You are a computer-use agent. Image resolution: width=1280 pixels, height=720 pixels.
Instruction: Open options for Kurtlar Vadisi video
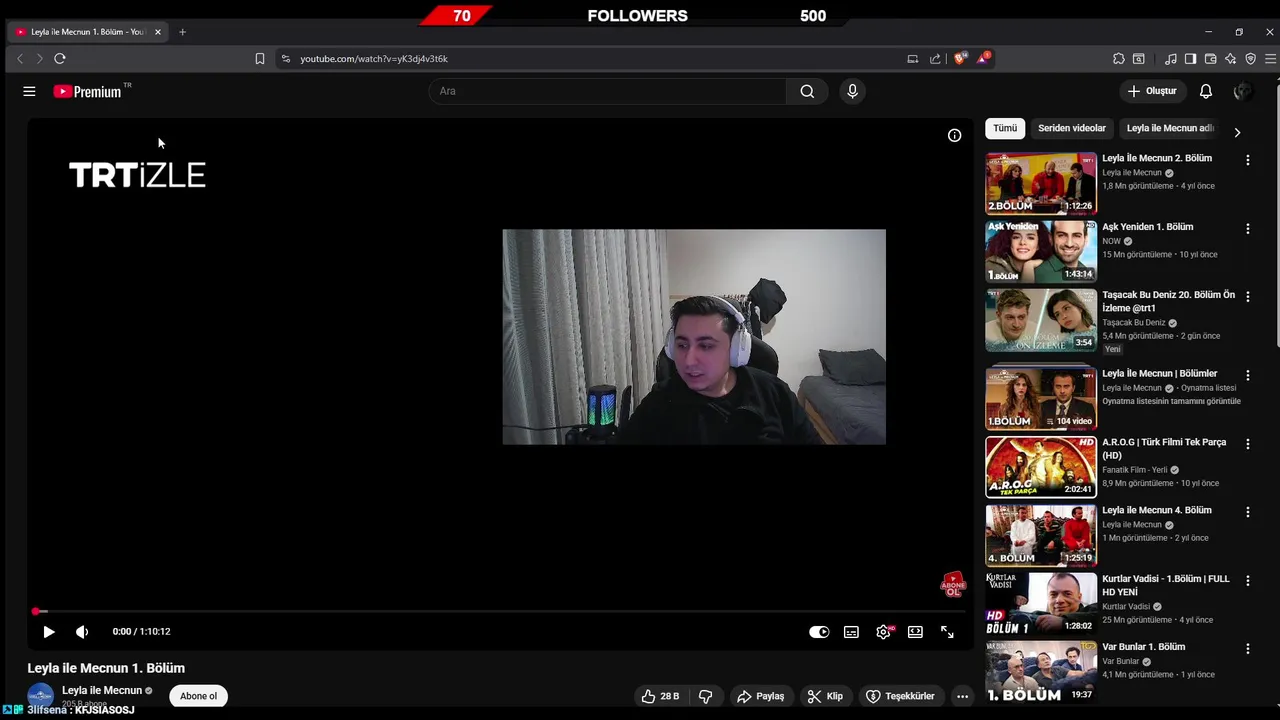(1247, 580)
